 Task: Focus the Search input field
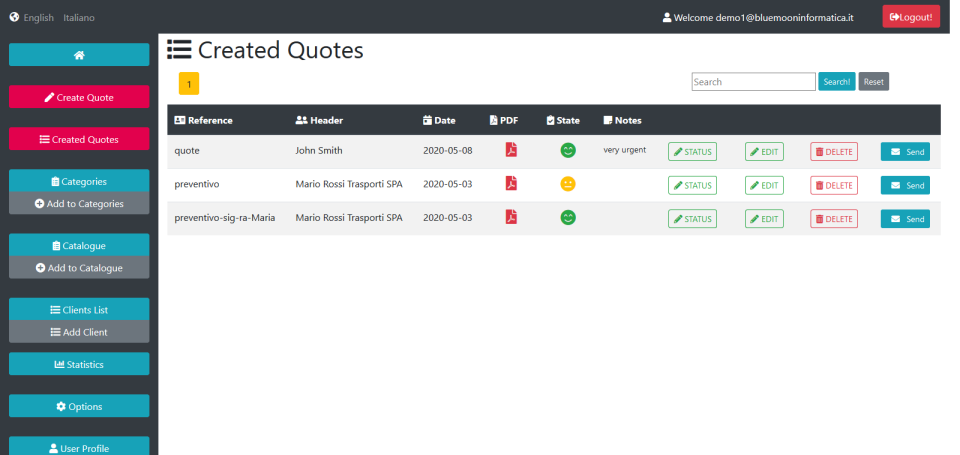pos(753,81)
